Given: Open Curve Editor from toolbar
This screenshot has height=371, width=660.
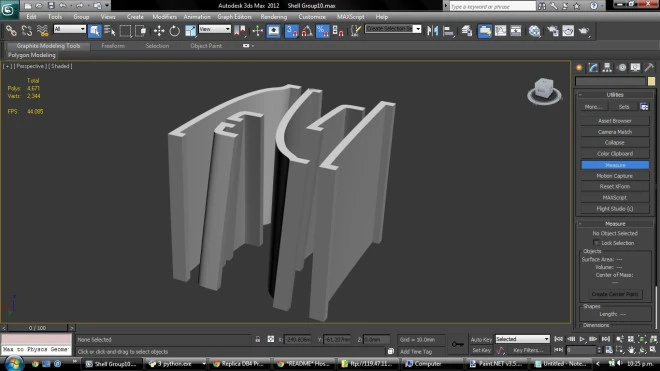Looking at the screenshot, I should point(500,31).
